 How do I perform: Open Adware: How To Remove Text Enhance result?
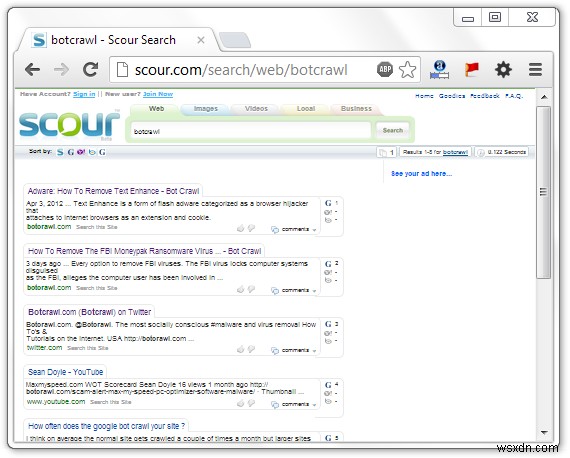coord(113,191)
